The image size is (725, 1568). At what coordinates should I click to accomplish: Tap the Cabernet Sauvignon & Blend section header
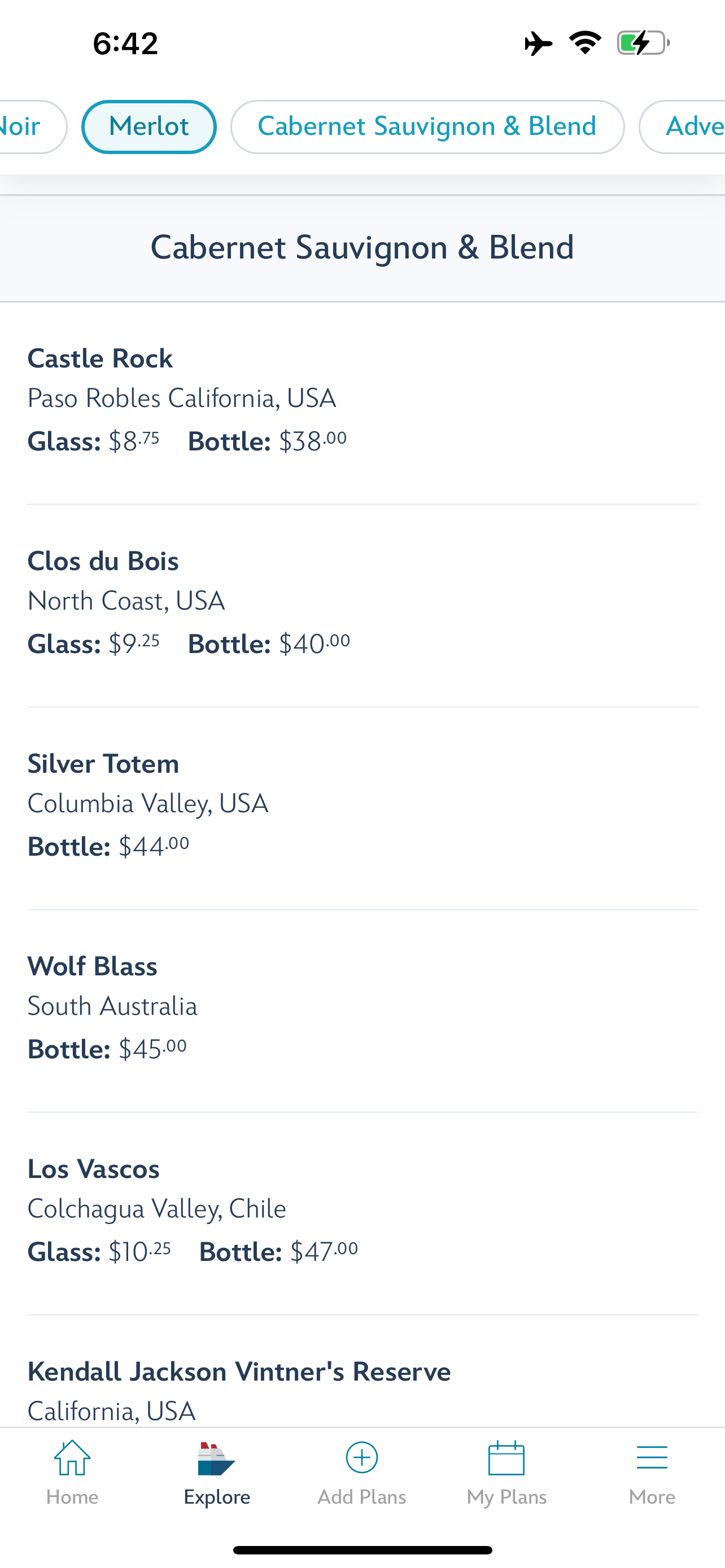pyautogui.click(x=362, y=248)
